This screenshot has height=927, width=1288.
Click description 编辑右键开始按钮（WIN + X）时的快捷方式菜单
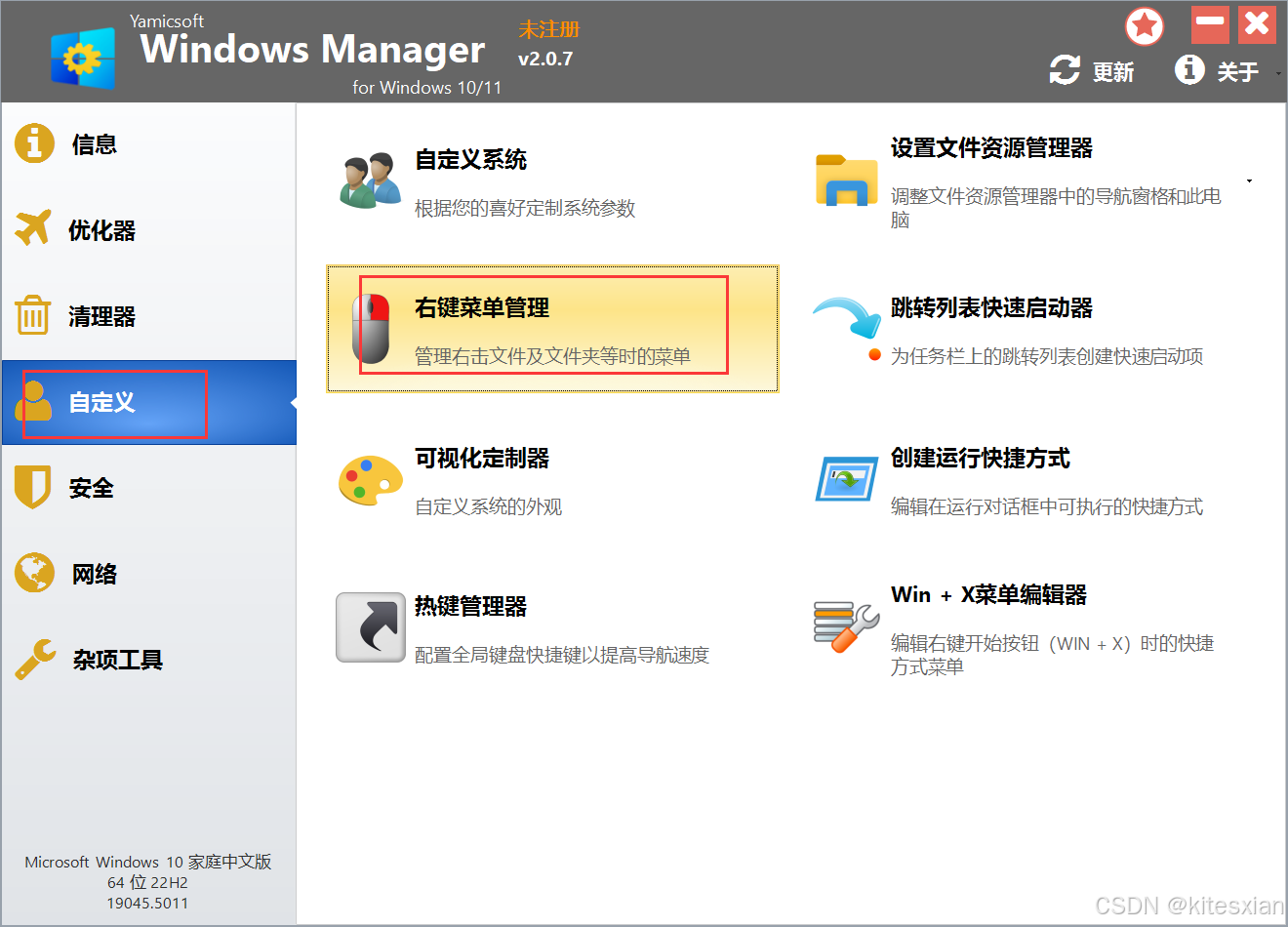[1053, 655]
